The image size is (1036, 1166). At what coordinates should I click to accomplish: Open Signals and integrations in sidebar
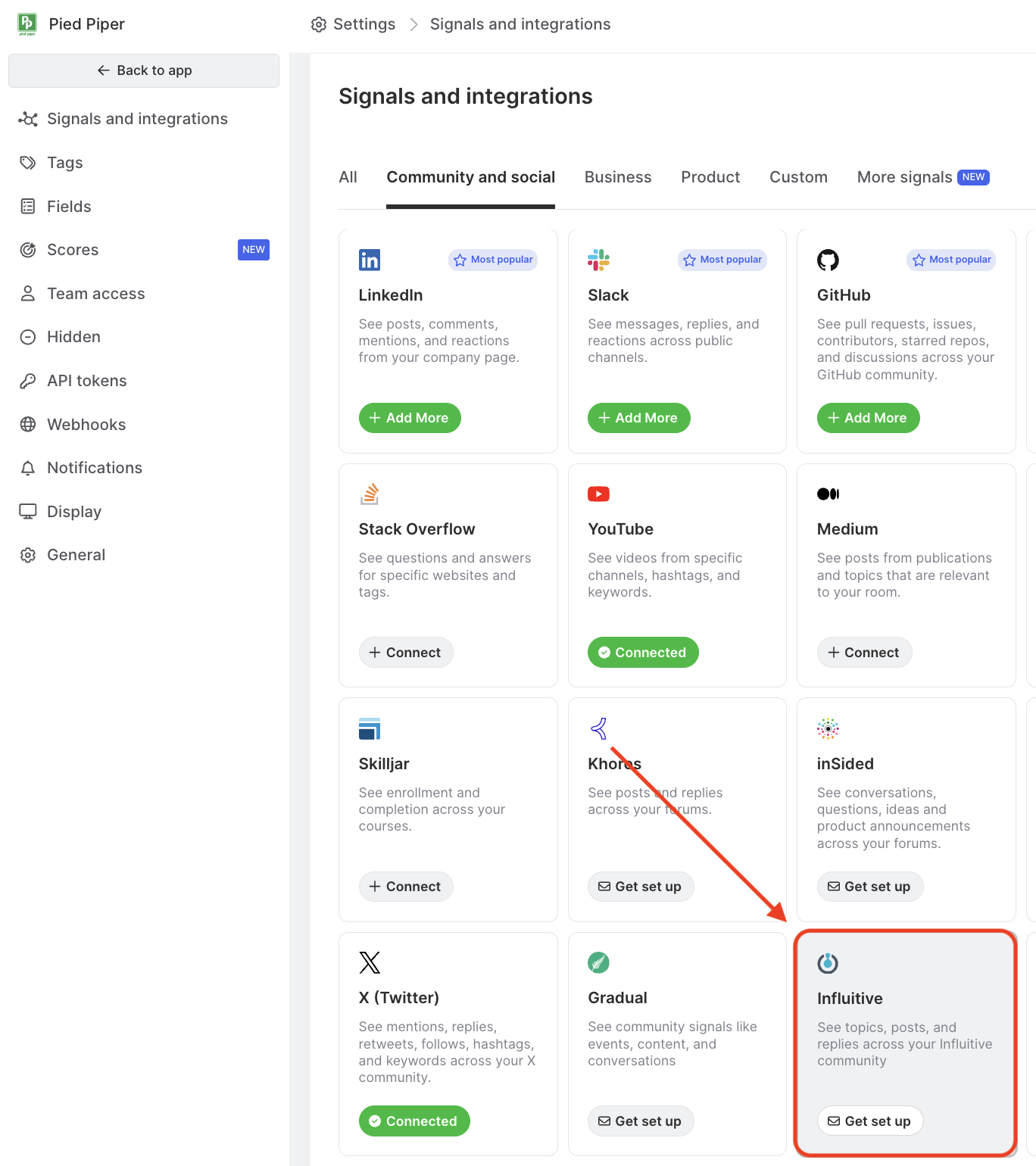tap(137, 119)
